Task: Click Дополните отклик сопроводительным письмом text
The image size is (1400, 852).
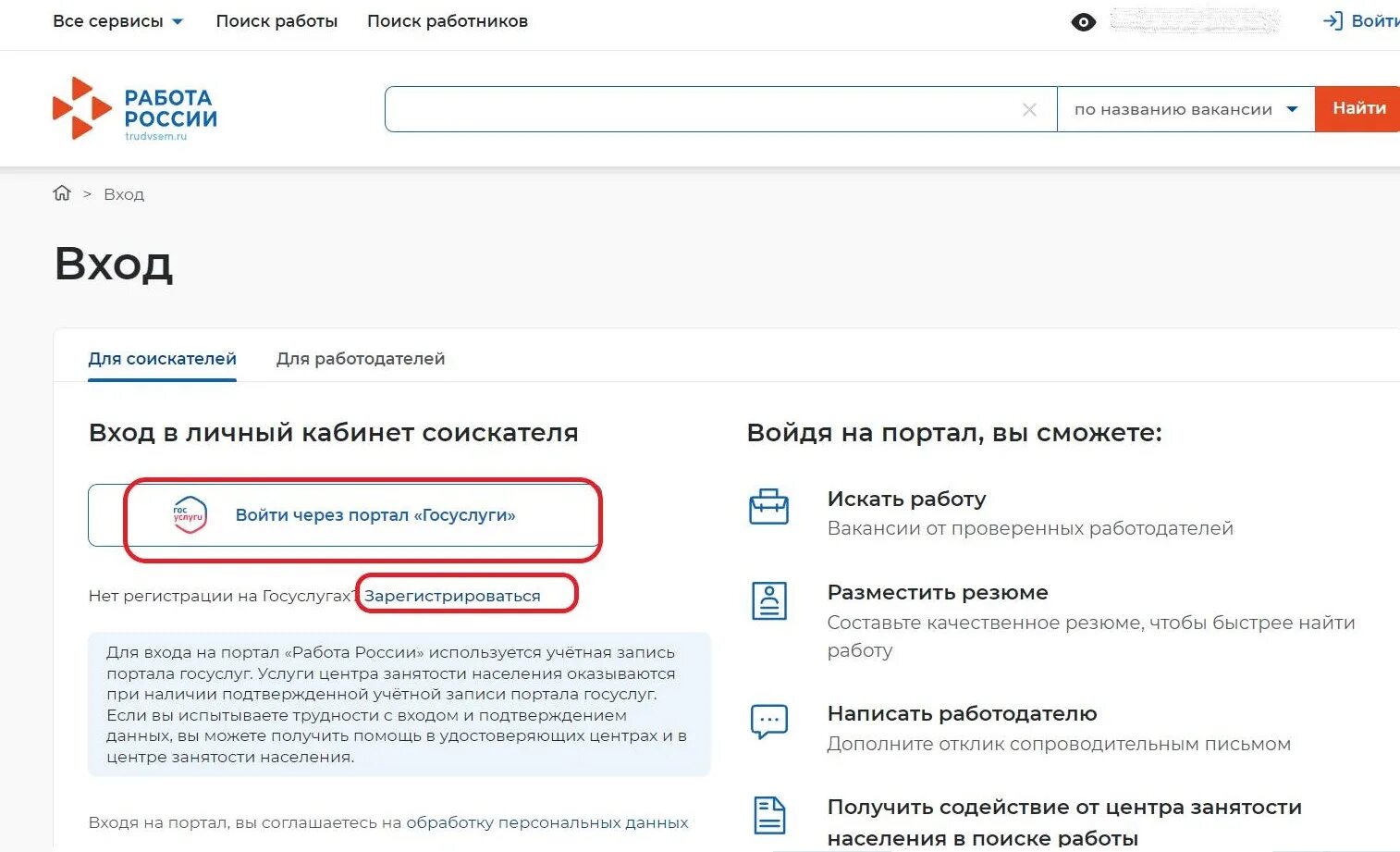Action: tap(1059, 744)
